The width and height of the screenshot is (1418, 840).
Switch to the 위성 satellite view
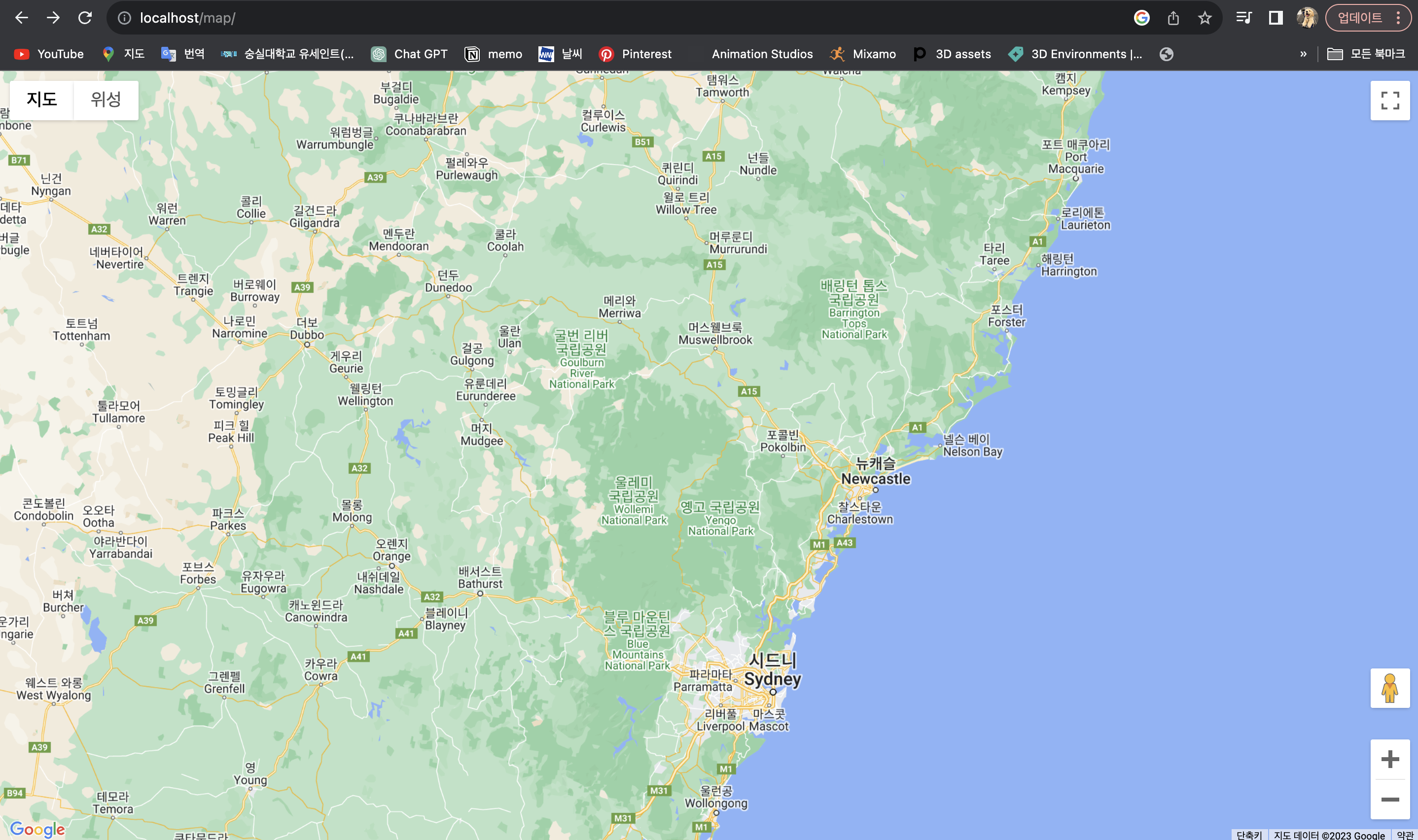coord(106,100)
